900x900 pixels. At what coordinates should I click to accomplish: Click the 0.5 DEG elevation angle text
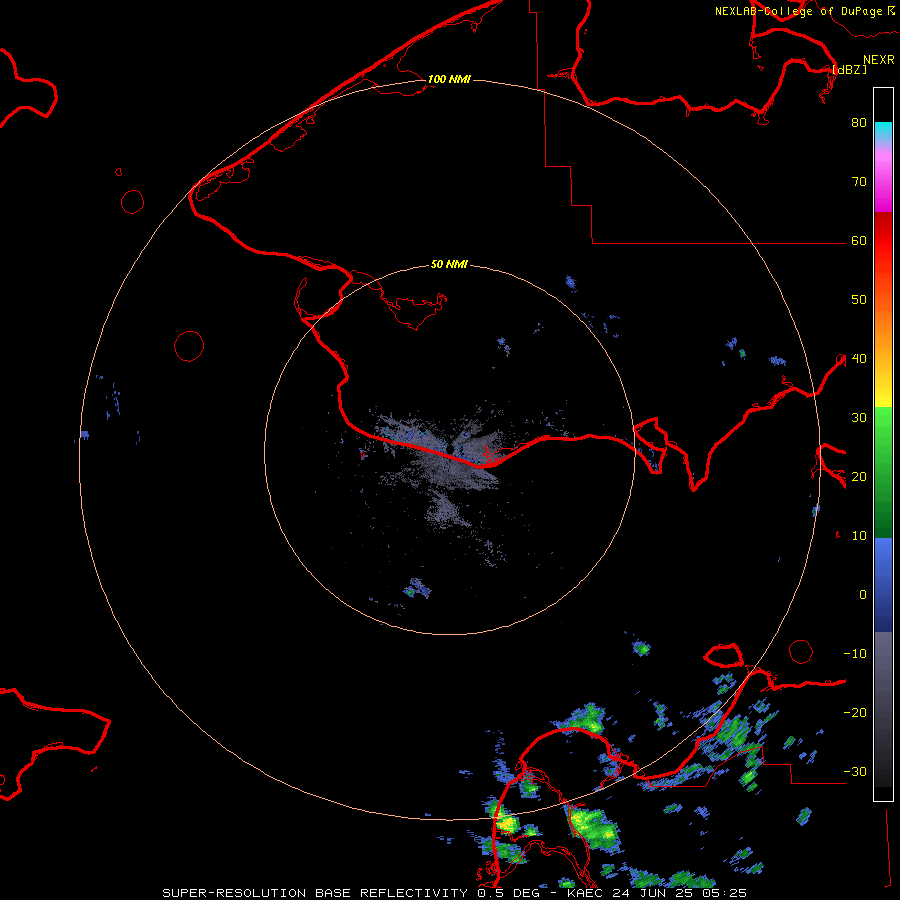click(510, 893)
